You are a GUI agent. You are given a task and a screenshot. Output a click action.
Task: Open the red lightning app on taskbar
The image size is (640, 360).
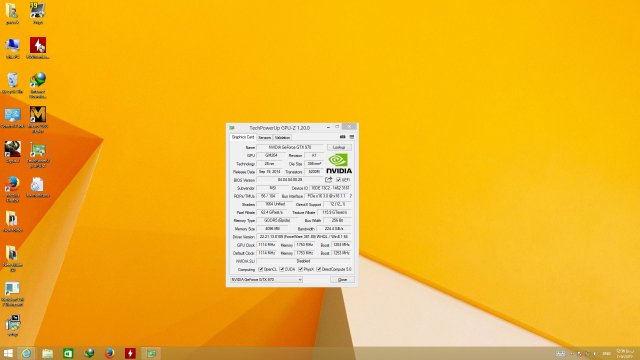(x=130, y=353)
